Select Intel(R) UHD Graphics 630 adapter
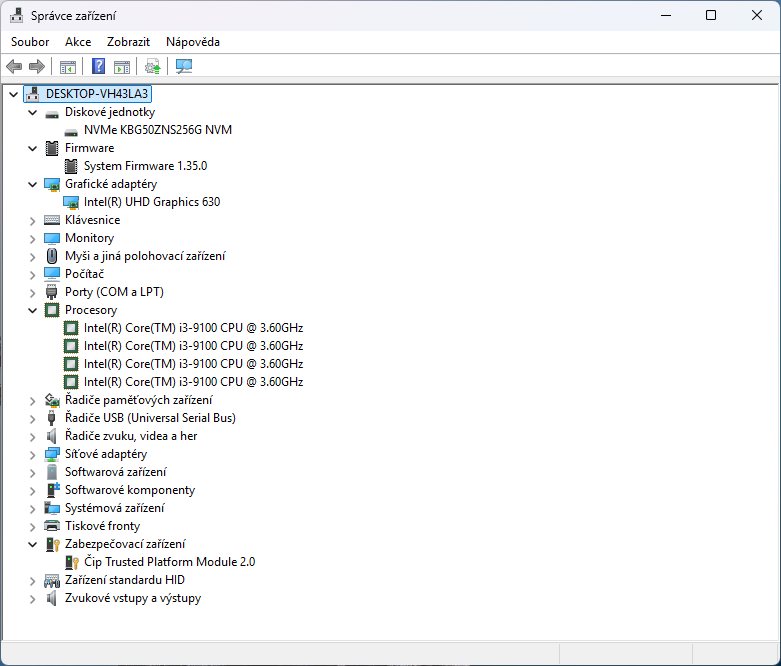781x666 pixels. [x=152, y=202]
